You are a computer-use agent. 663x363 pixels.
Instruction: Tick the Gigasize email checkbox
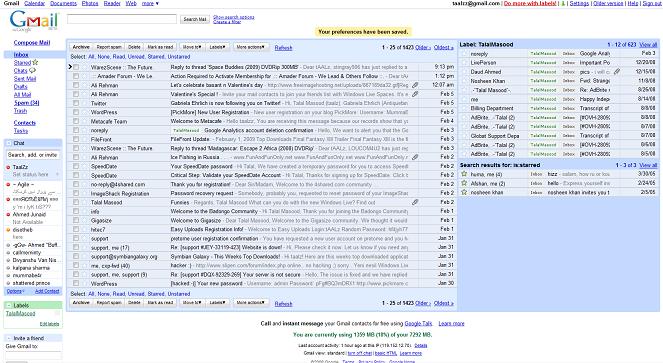click(x=76, y=220)
